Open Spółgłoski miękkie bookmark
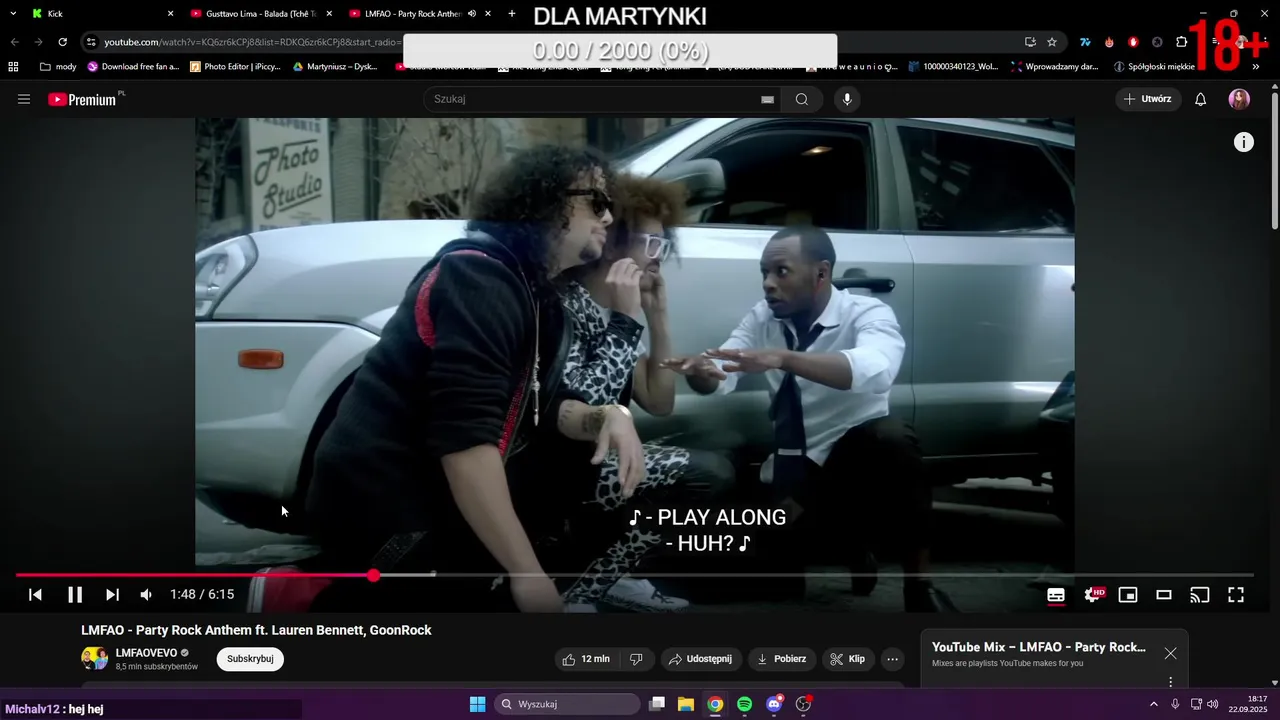 click(1154, 67)
